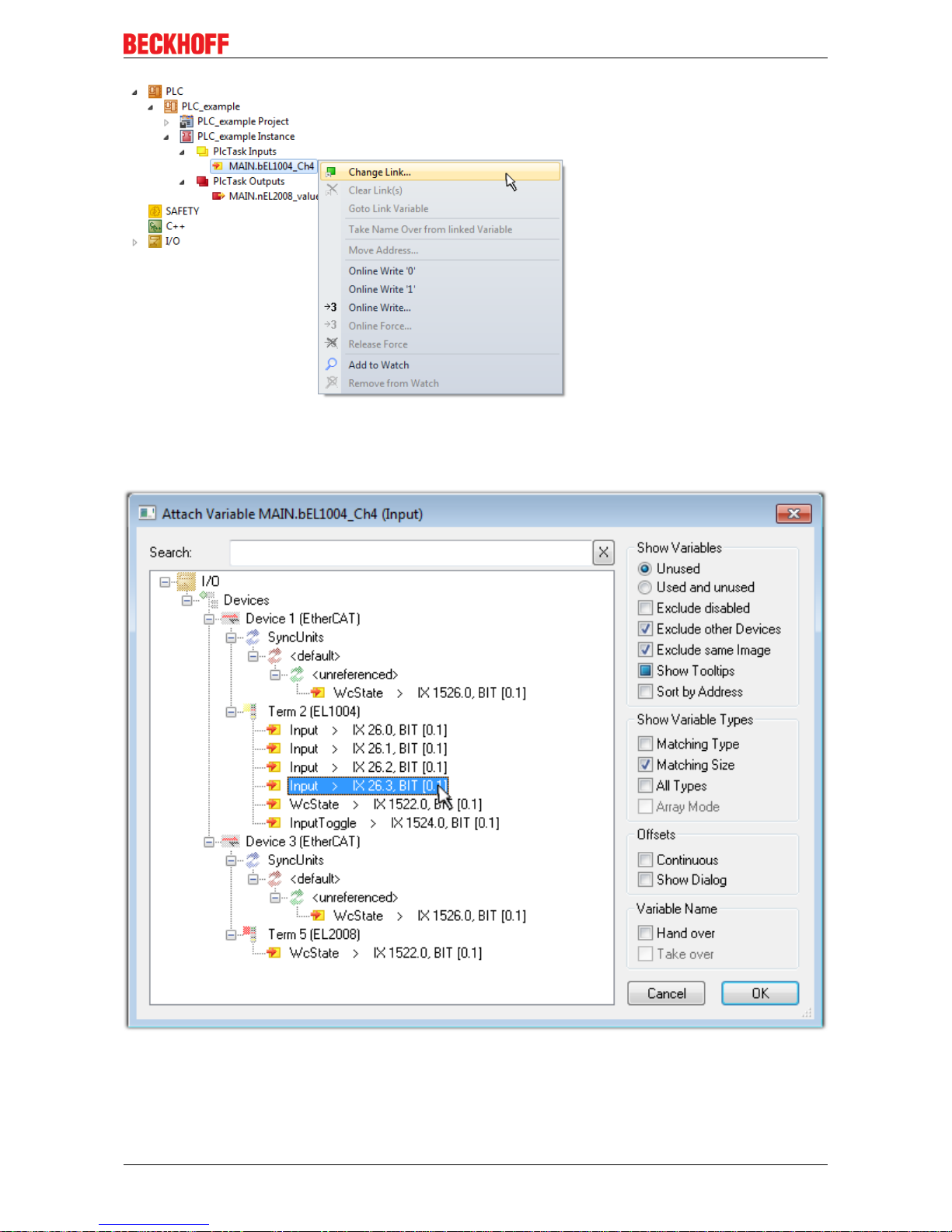Viewport: 952px width, 1232px height.
Task: Uncheck Exclude same Image
Action: 645,650
